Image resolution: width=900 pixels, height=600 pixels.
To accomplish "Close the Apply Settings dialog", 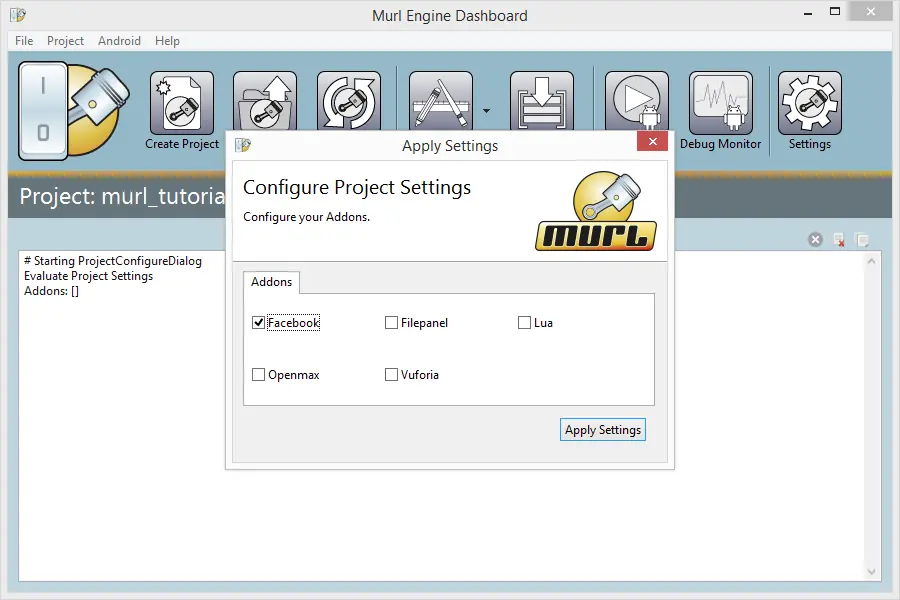I will (x=653, y=141).
